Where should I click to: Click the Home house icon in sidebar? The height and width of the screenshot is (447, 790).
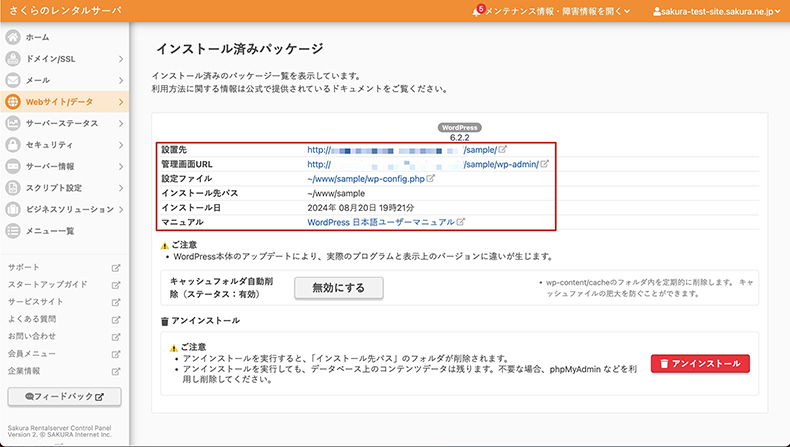pyautogui.click(x=13, y=37)
